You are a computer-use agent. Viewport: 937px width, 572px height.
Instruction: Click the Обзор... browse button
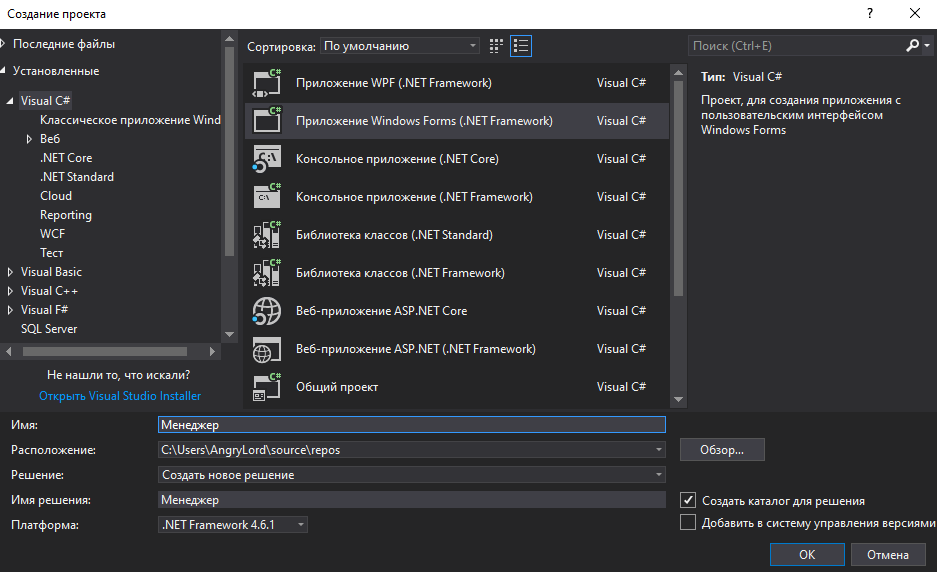[x=722, y=450]
